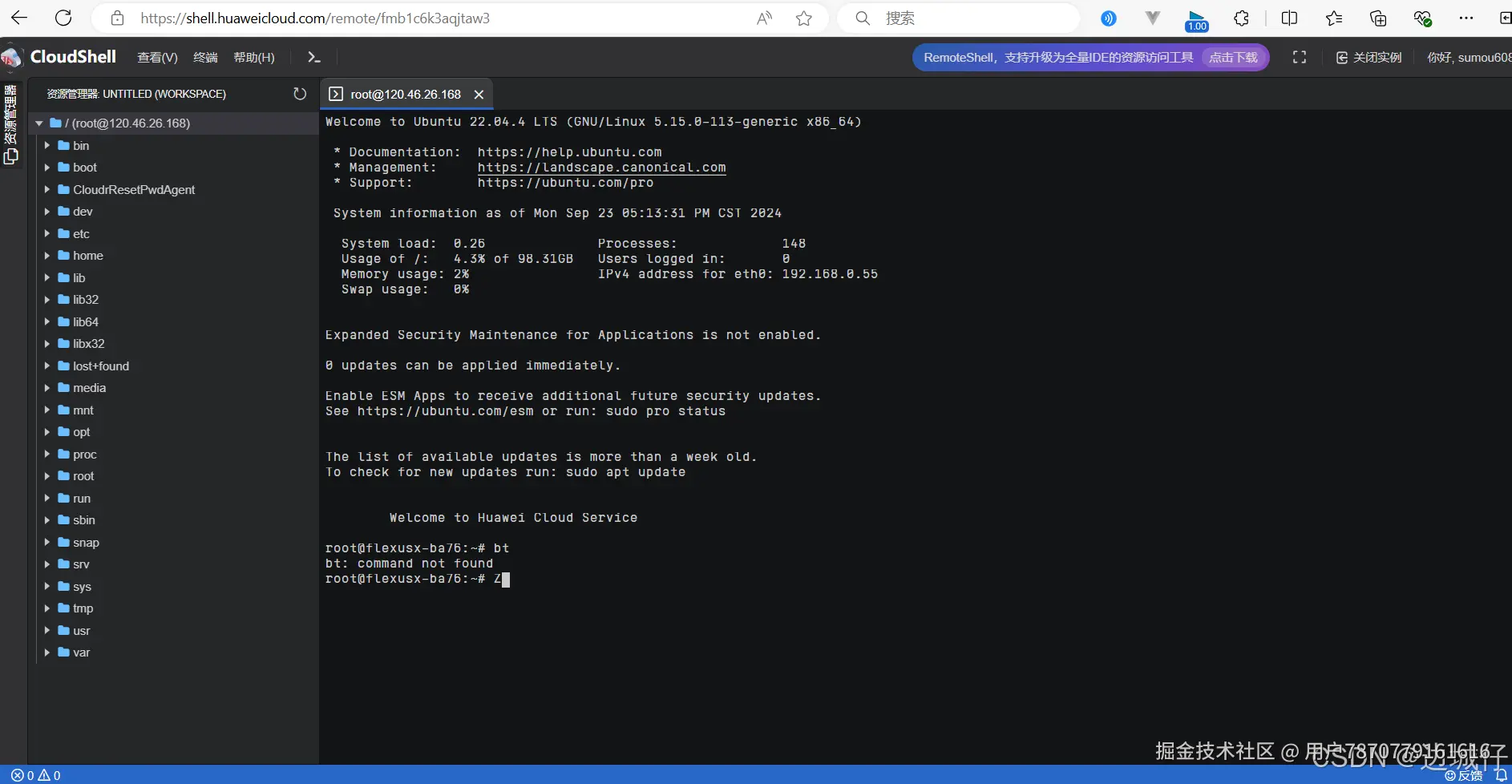Click the extension icon with 1.00 badge
This screenshot has height=784, width=1512.
click(x=1196, y=20)
